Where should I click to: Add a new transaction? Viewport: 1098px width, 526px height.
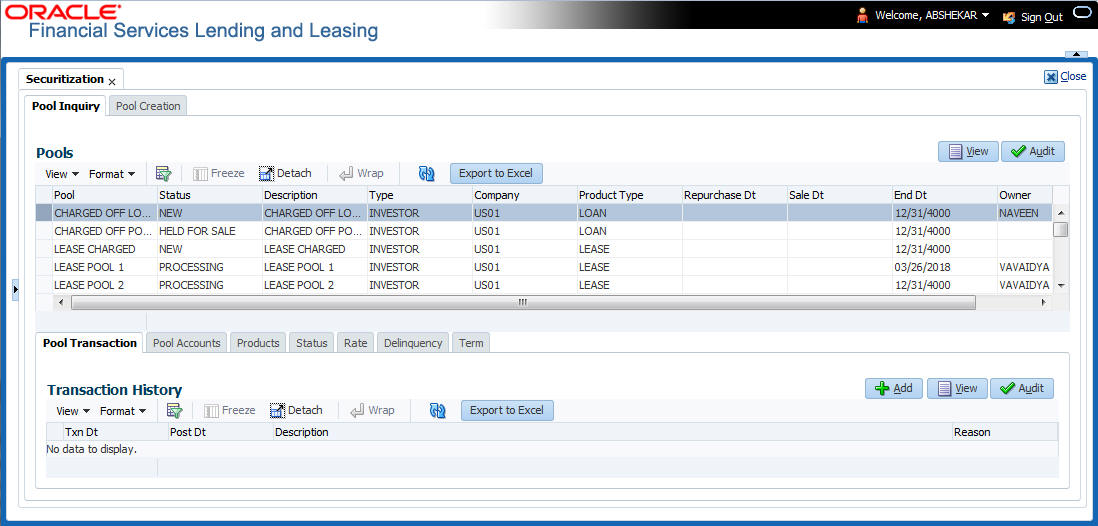point(894,388)
